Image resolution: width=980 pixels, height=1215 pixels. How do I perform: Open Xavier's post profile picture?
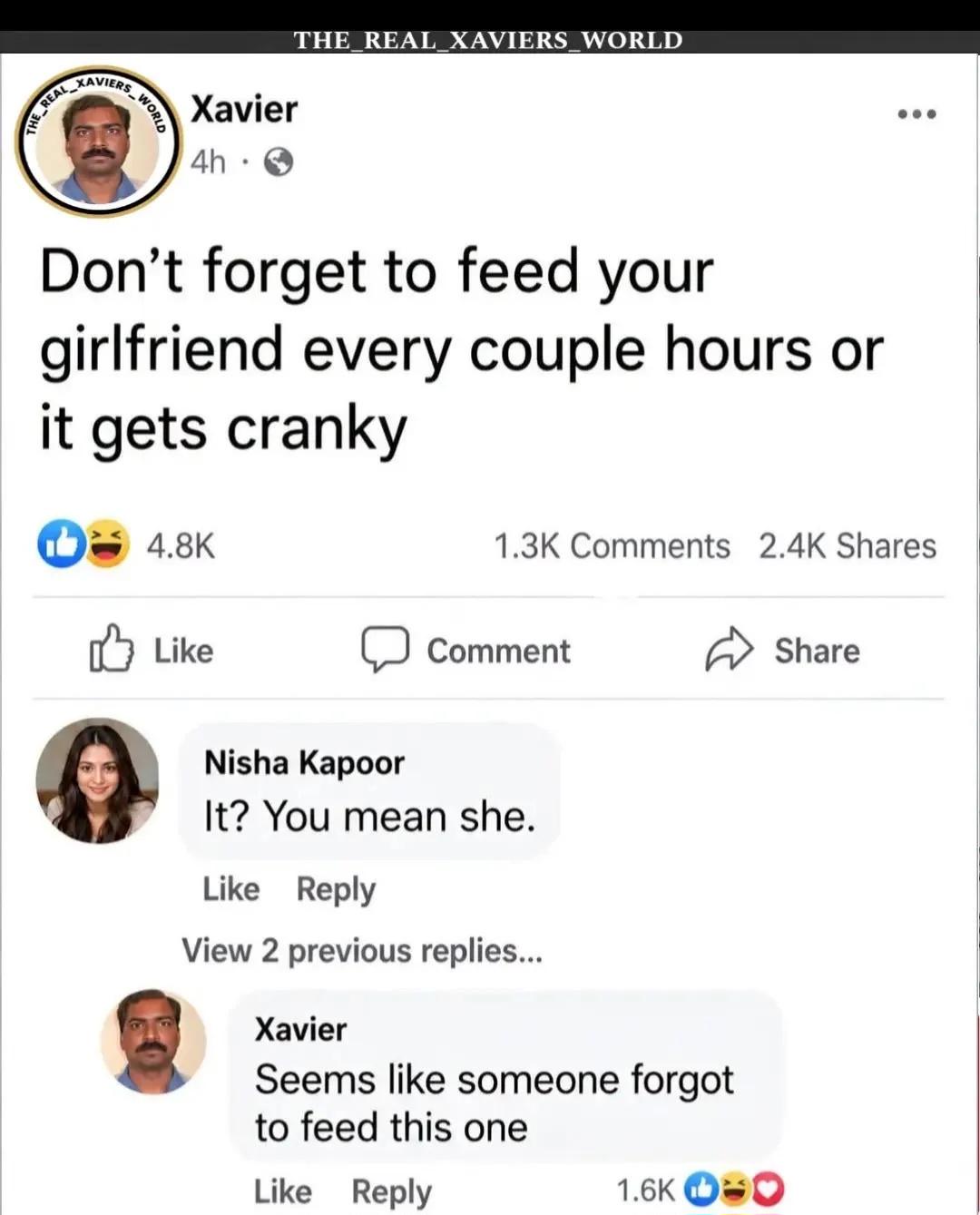coord(98,142)
